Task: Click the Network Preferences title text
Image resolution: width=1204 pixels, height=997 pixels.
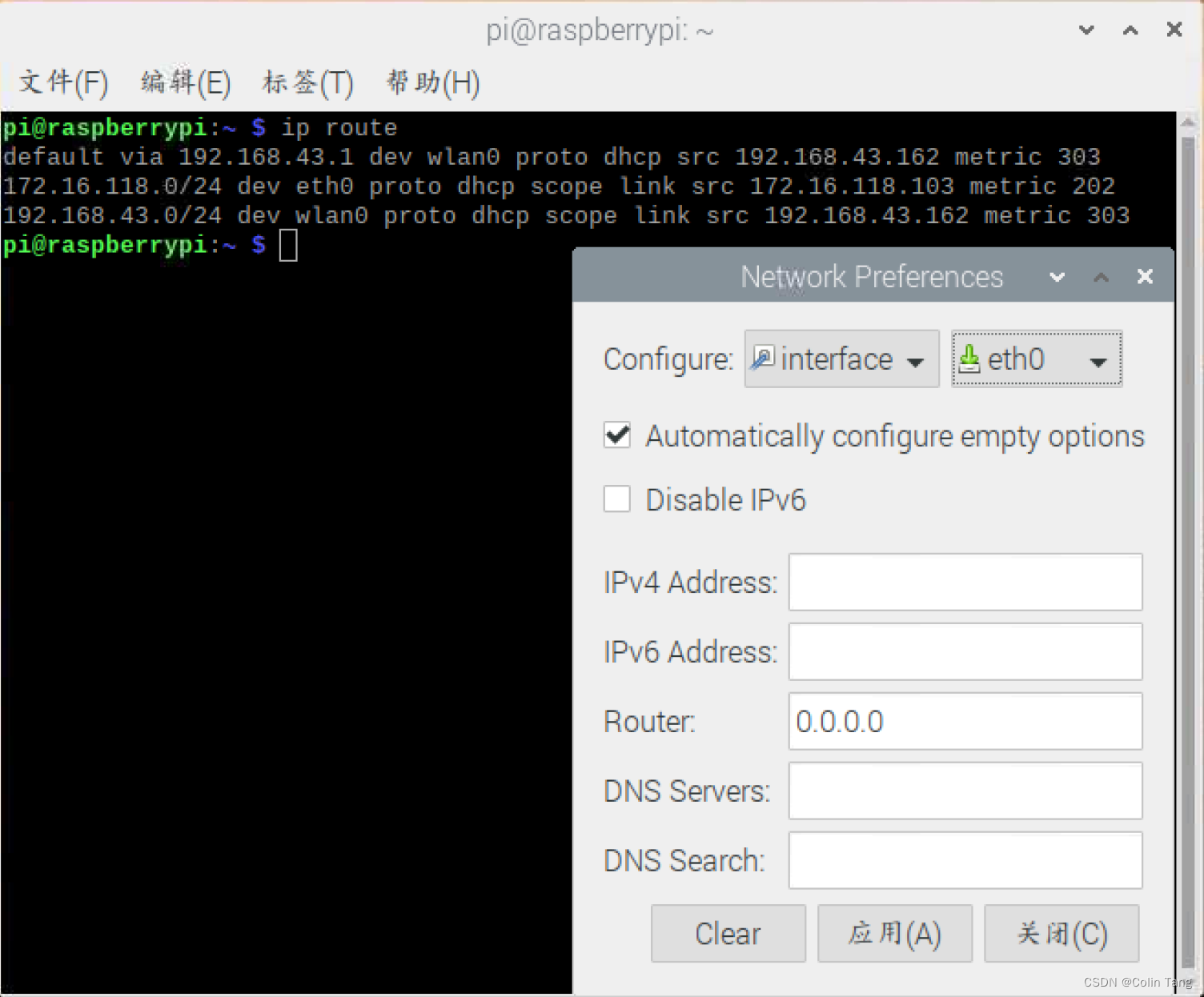Action: point(872,277)
